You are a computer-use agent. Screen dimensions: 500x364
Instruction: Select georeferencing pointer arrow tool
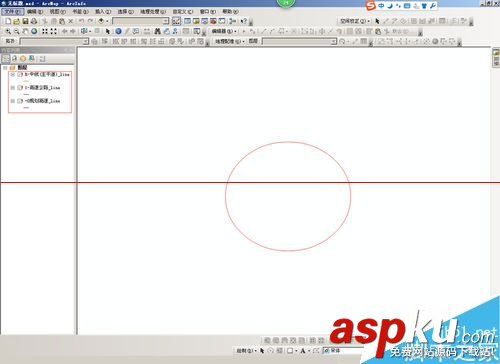pyautogui.click(x=377, y=21)
